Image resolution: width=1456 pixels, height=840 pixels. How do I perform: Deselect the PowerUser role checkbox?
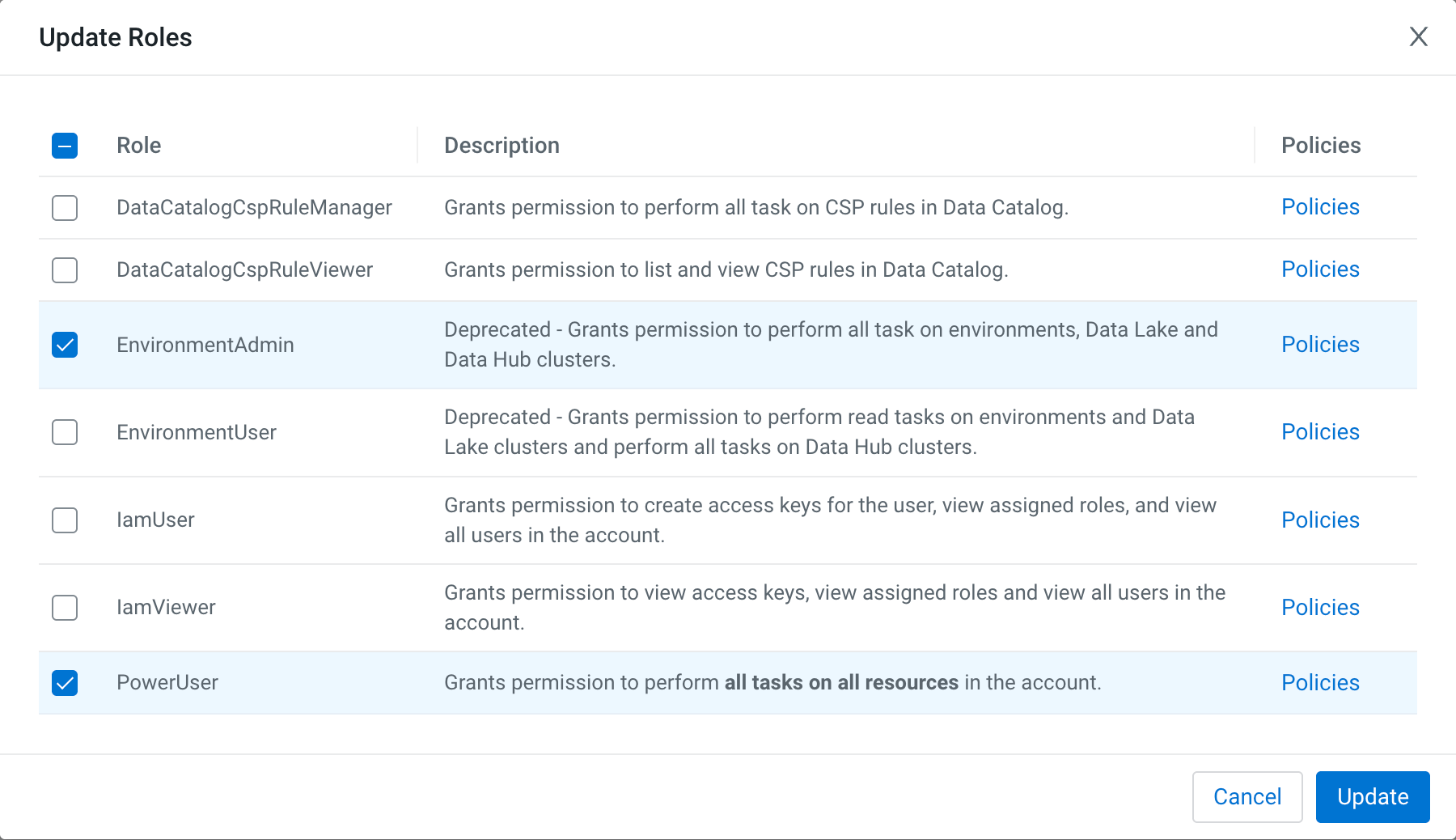tap(65, 683)
